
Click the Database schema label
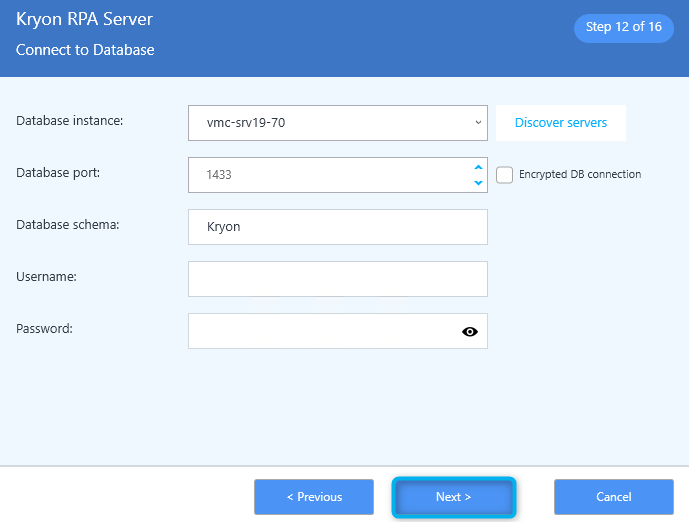68,225
